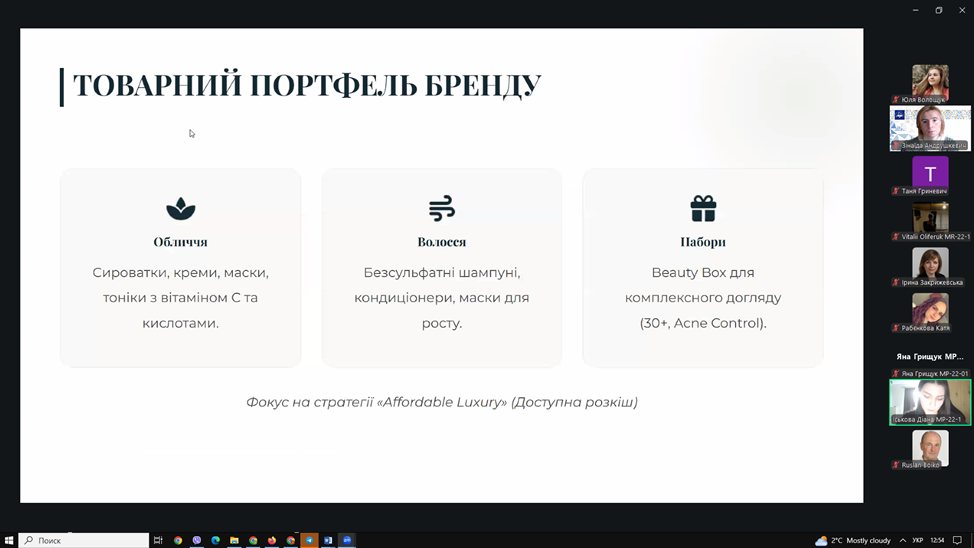Select Таня Гриневич's purple avatar tile
Image resolution: width=974 pixels, height=548 pixels.
(930, 172)
